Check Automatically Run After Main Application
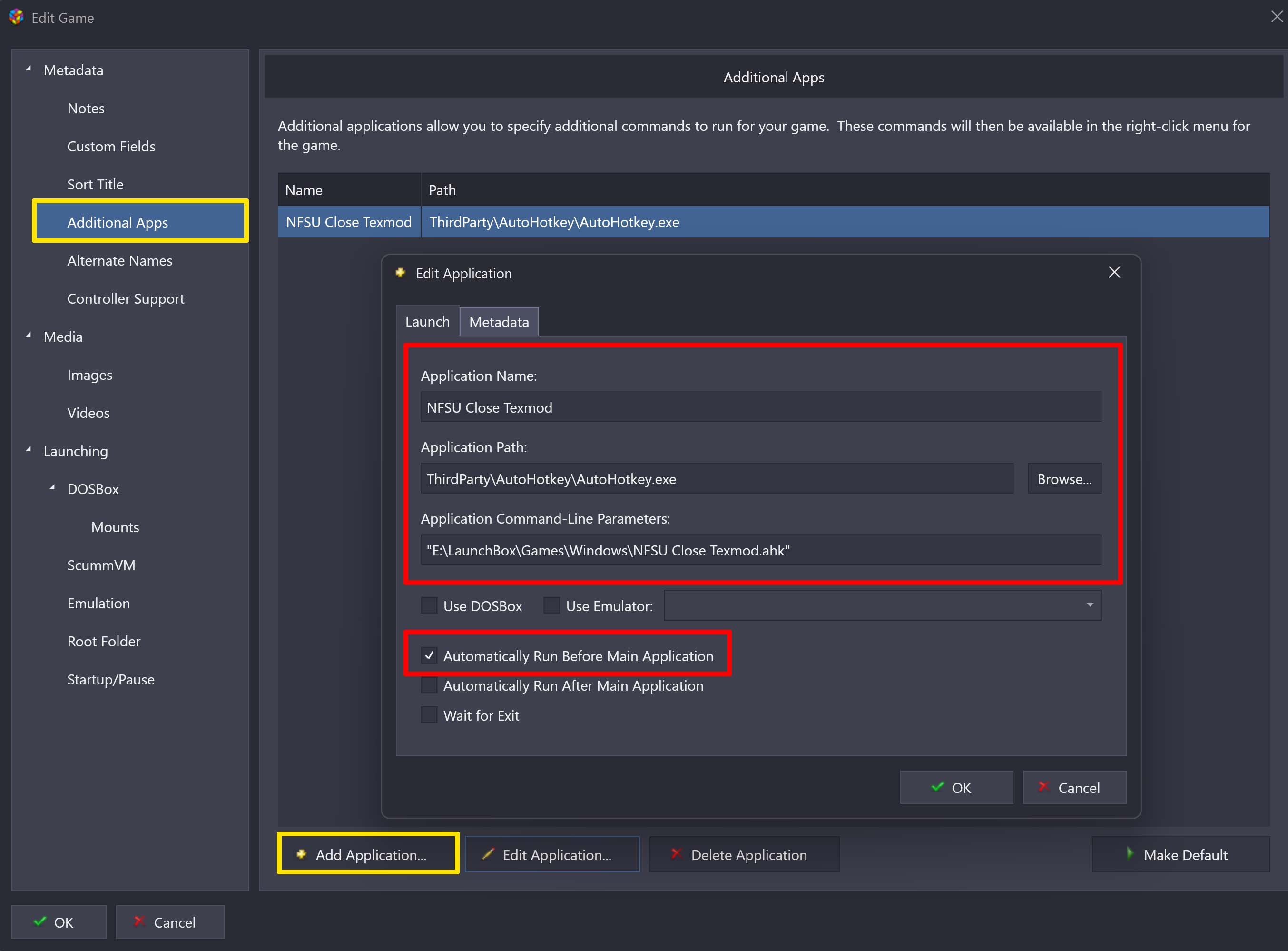The width and height of the screenshot is (1288, 951). (429, 685)
